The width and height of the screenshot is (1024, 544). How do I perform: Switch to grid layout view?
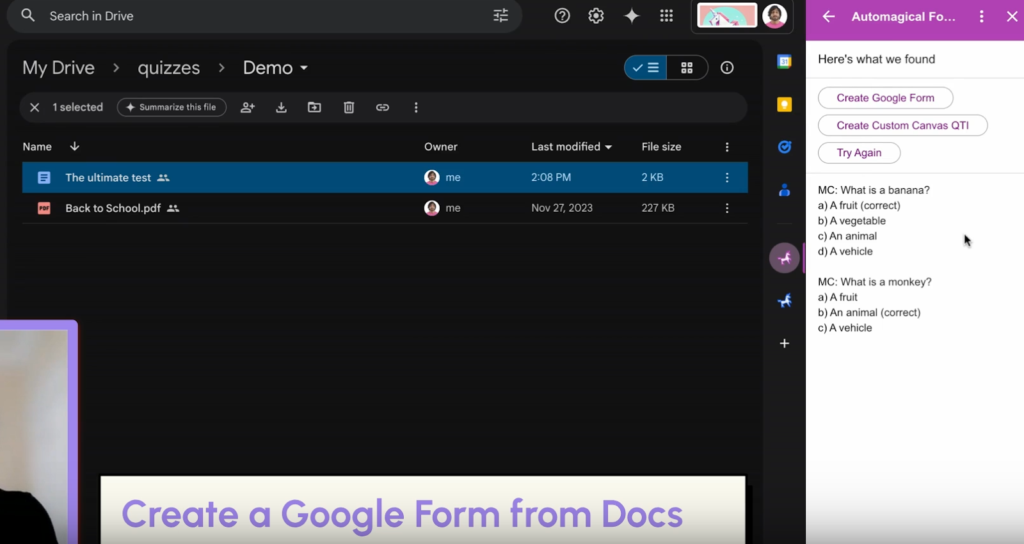point(687,67)
